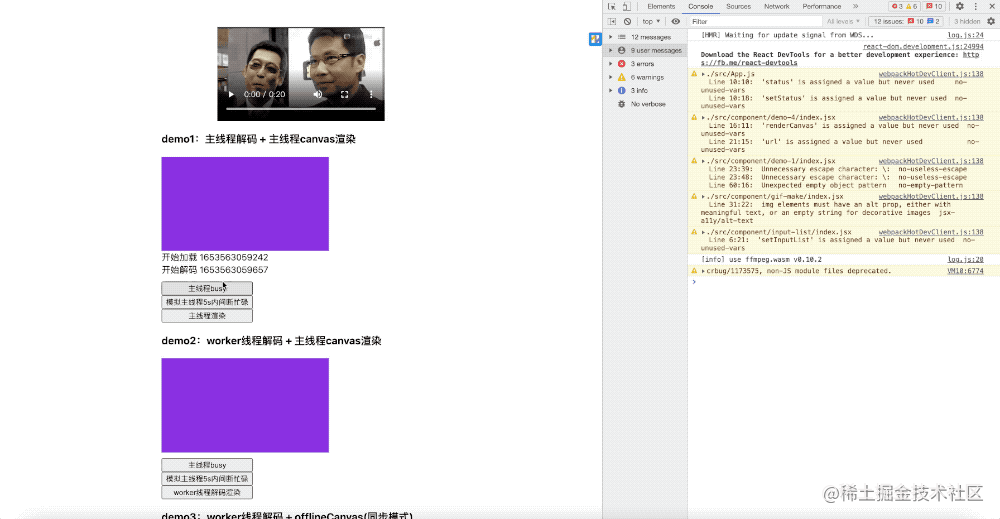
Task: Click the demo2 '主线程busy' button
Action: point(207,465)
